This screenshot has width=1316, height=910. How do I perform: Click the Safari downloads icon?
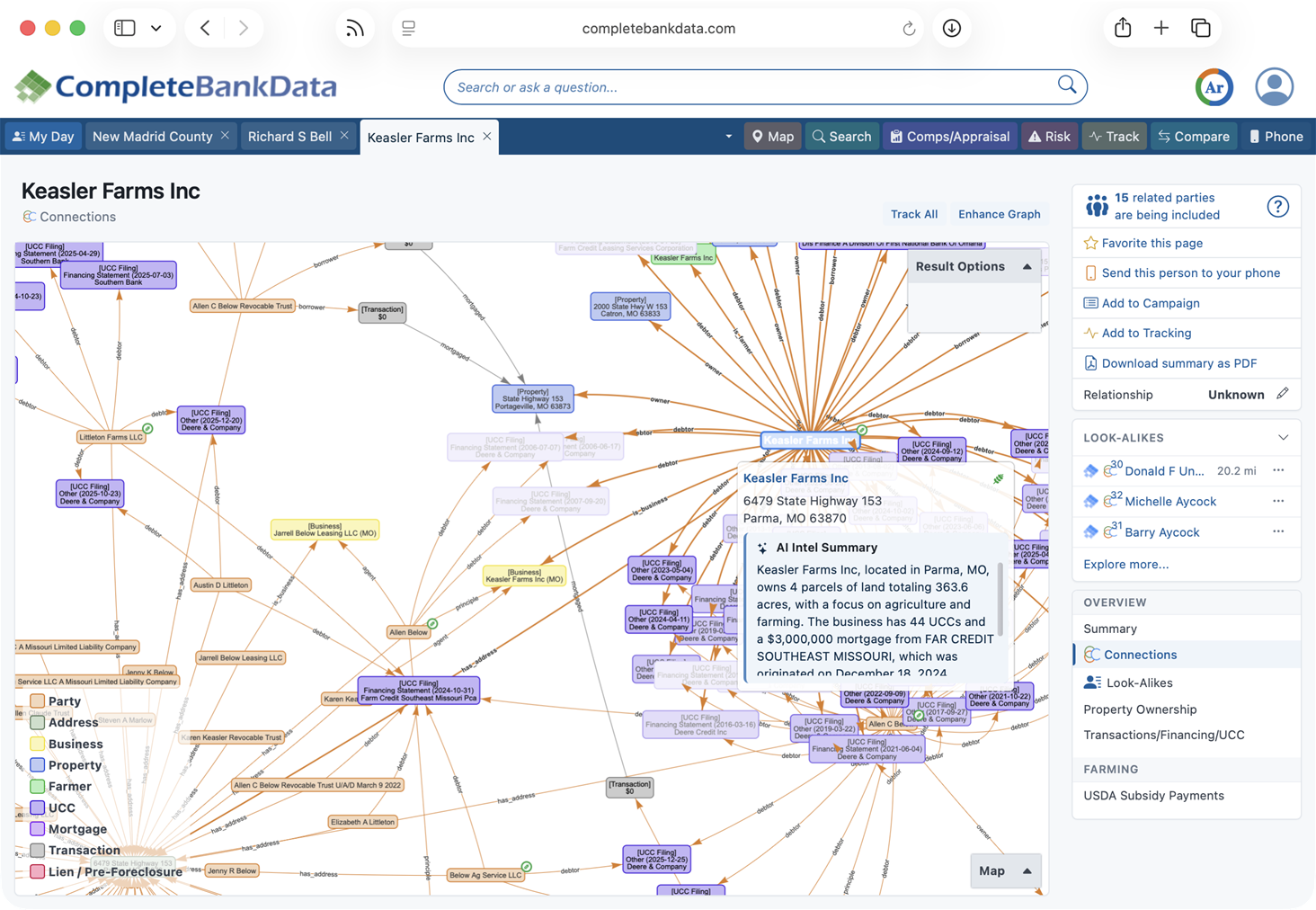click(x=952, y=28)
